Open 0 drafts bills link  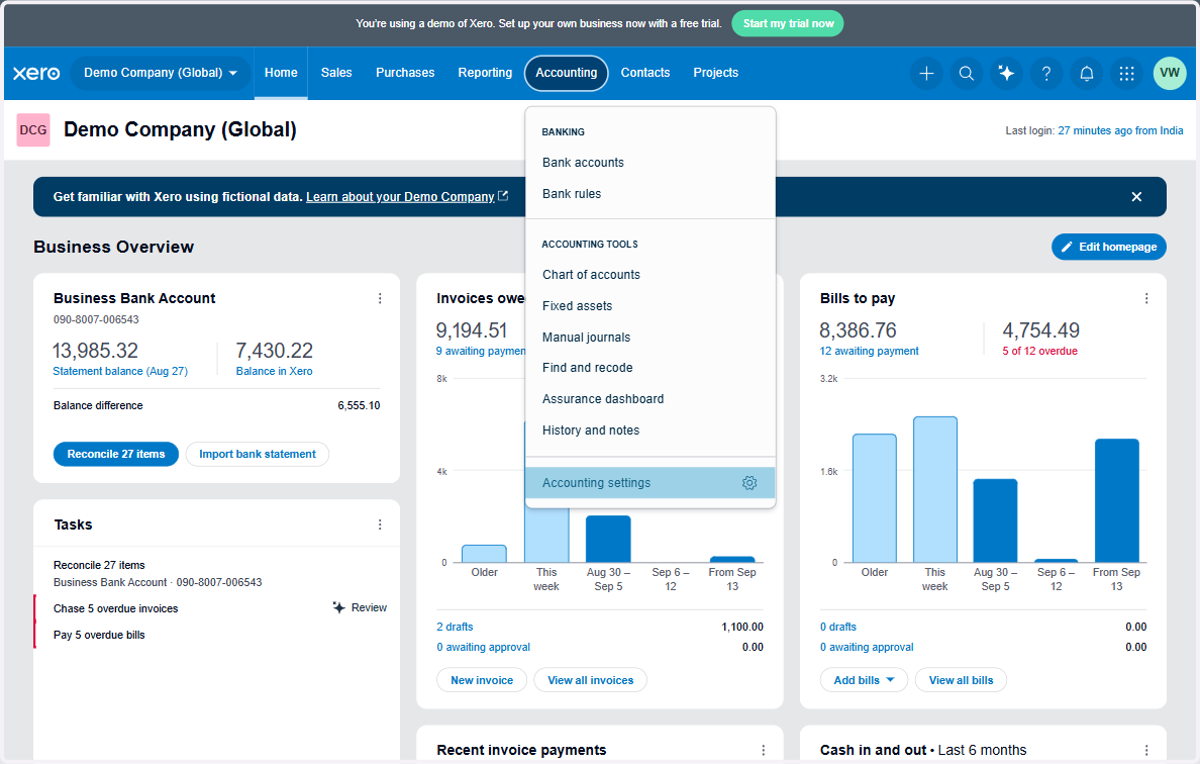(838, 627)
